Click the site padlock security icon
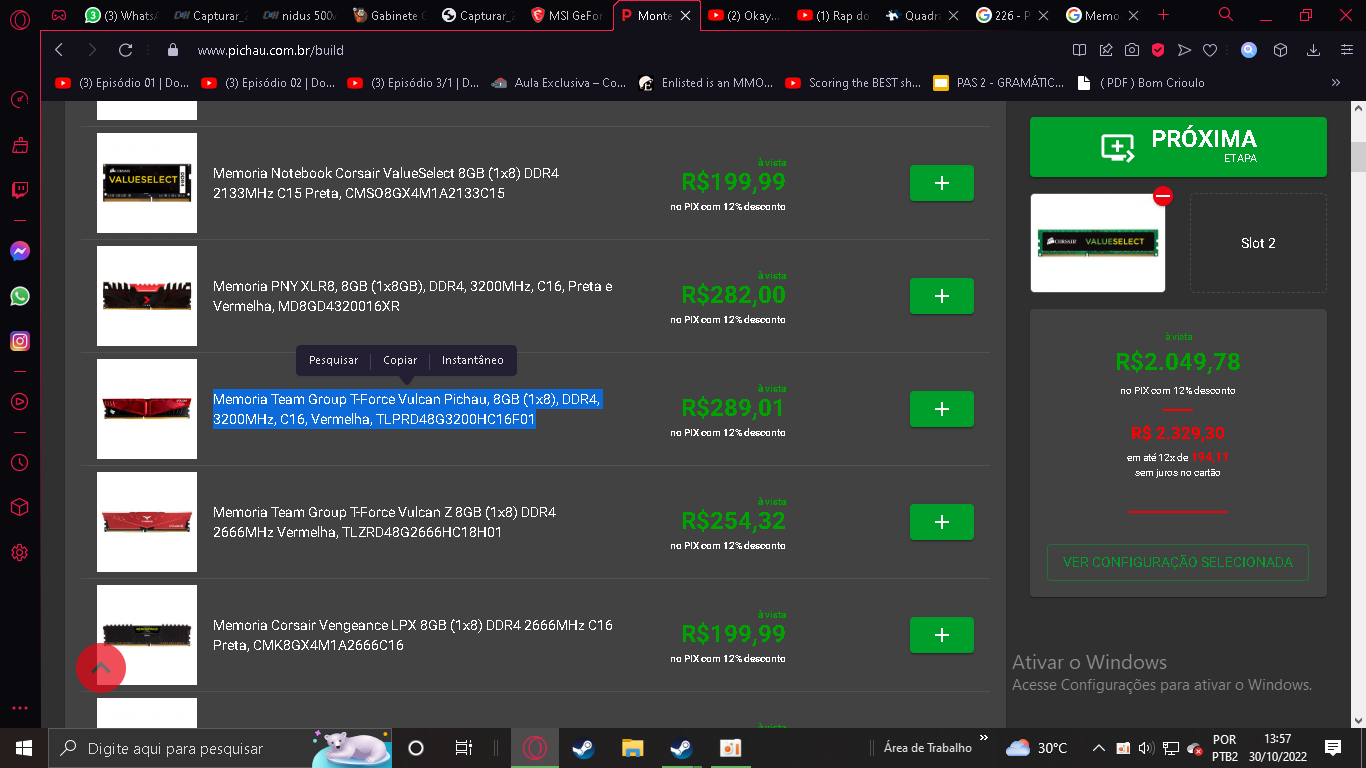 (x=172, y=50)
